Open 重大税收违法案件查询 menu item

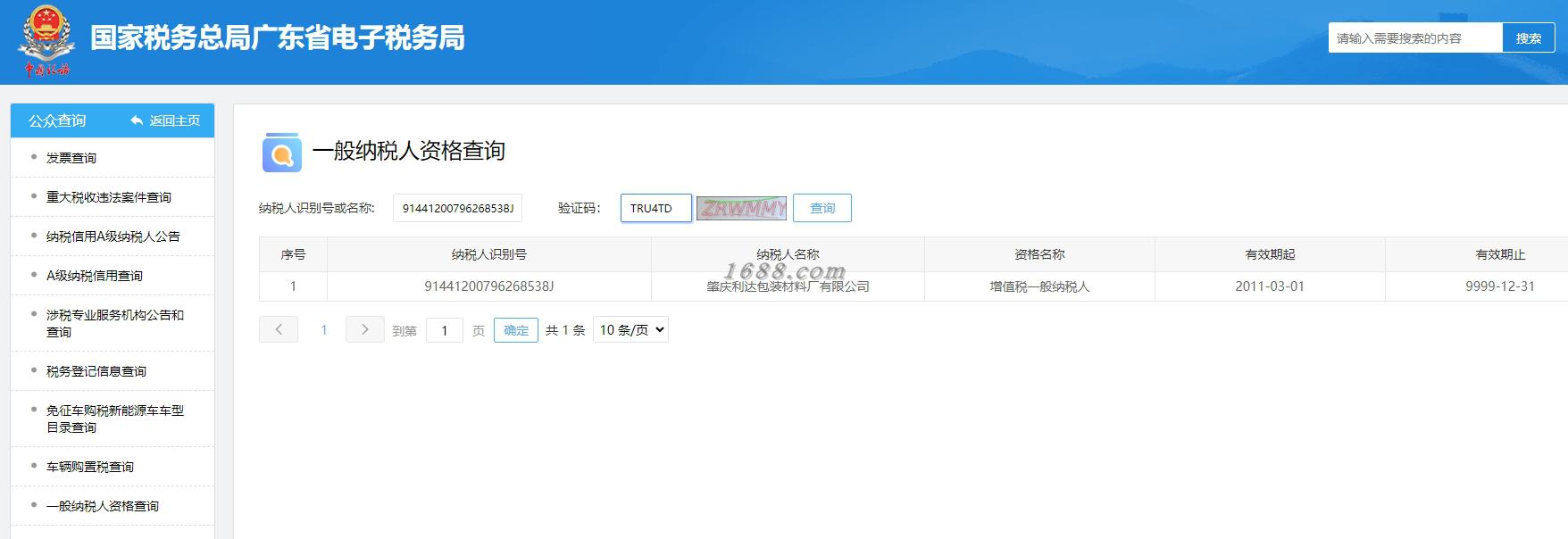click(109, 197)
